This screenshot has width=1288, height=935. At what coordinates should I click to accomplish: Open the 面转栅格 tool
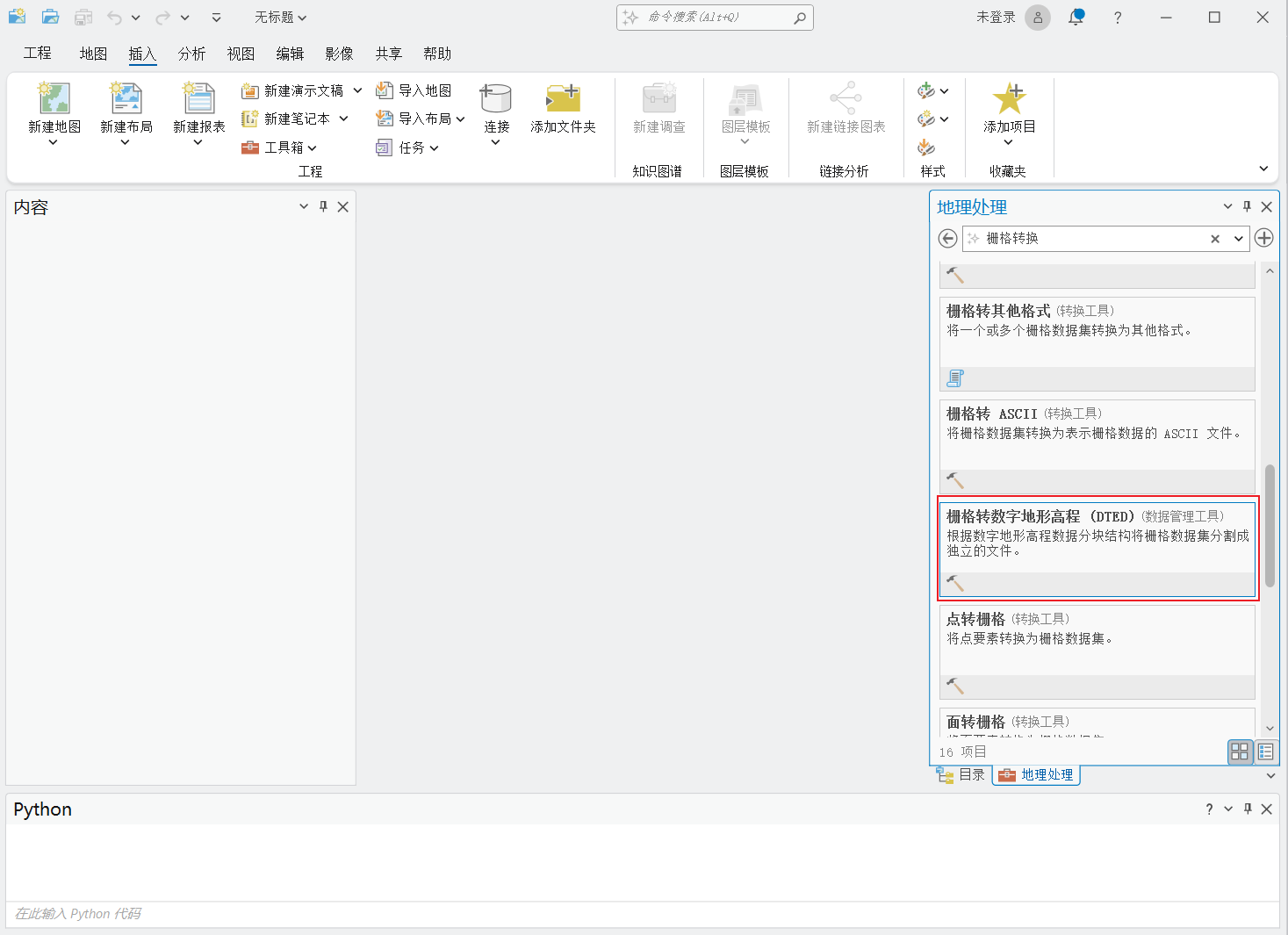[x=1097, y=722]
